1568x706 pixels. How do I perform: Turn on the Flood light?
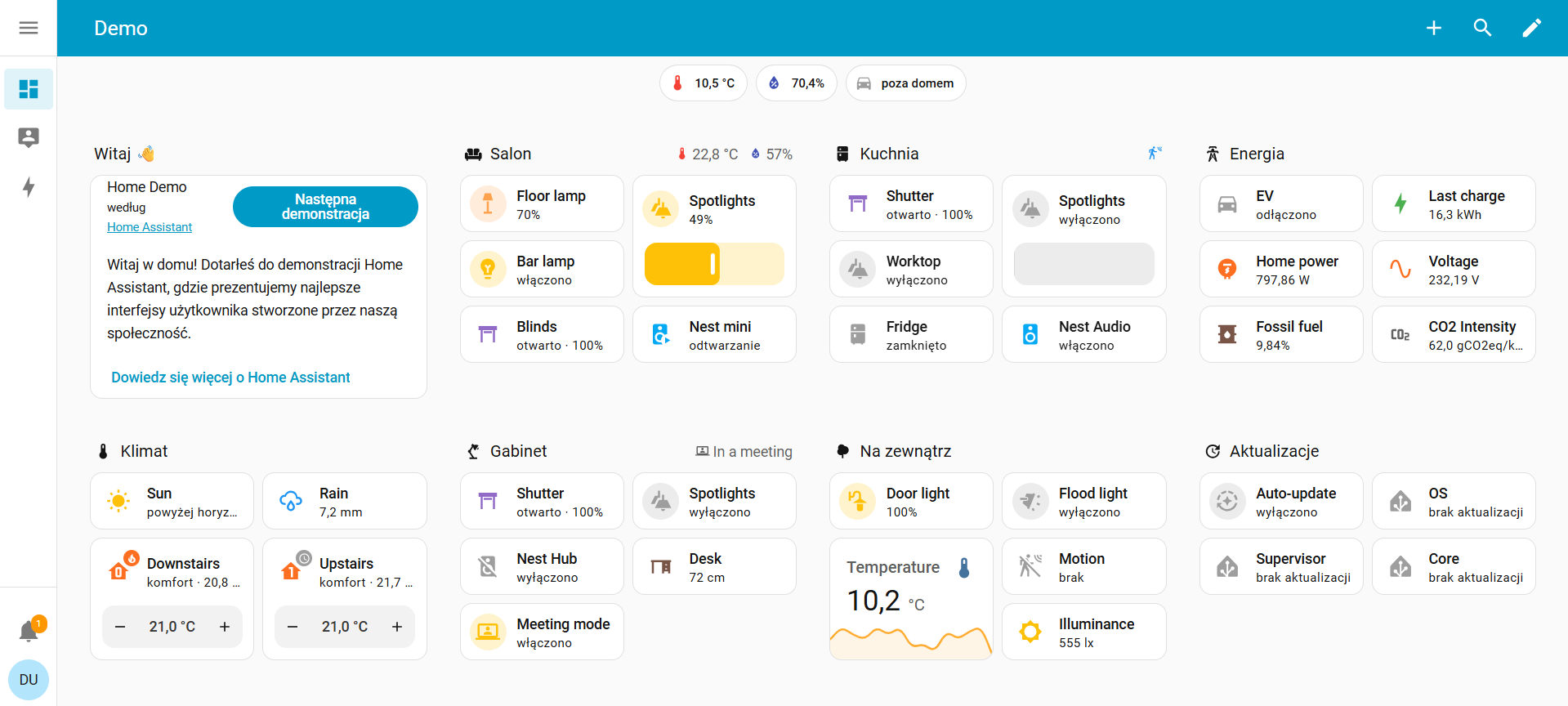pyautogui.click(x=1030, y=502)
